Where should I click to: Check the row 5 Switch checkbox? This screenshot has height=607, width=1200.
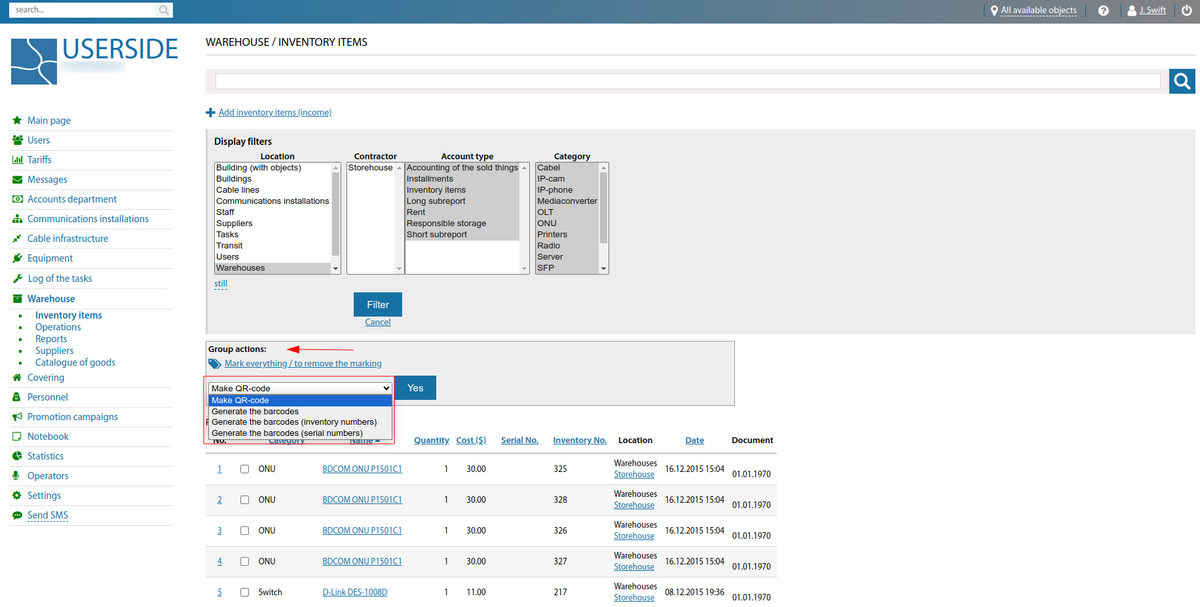(245, 592)
